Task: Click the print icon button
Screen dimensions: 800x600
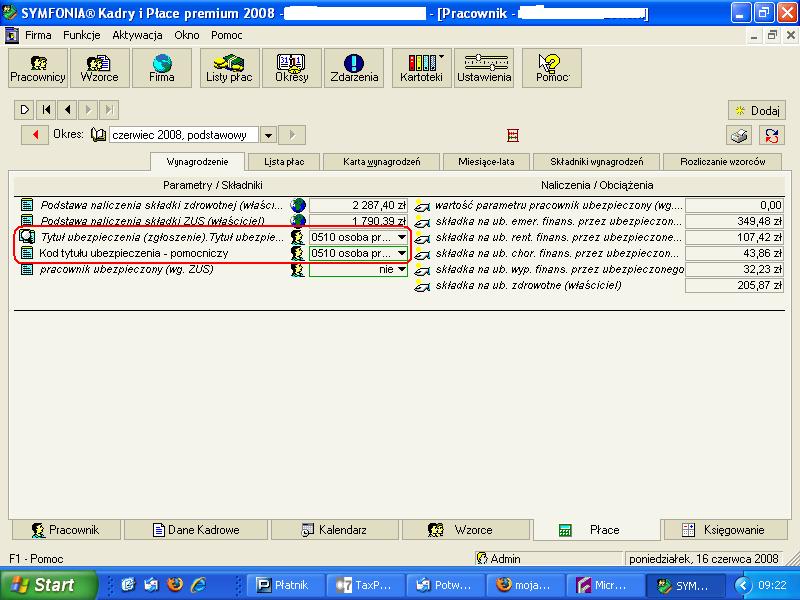Action: (x=739, y=136)
